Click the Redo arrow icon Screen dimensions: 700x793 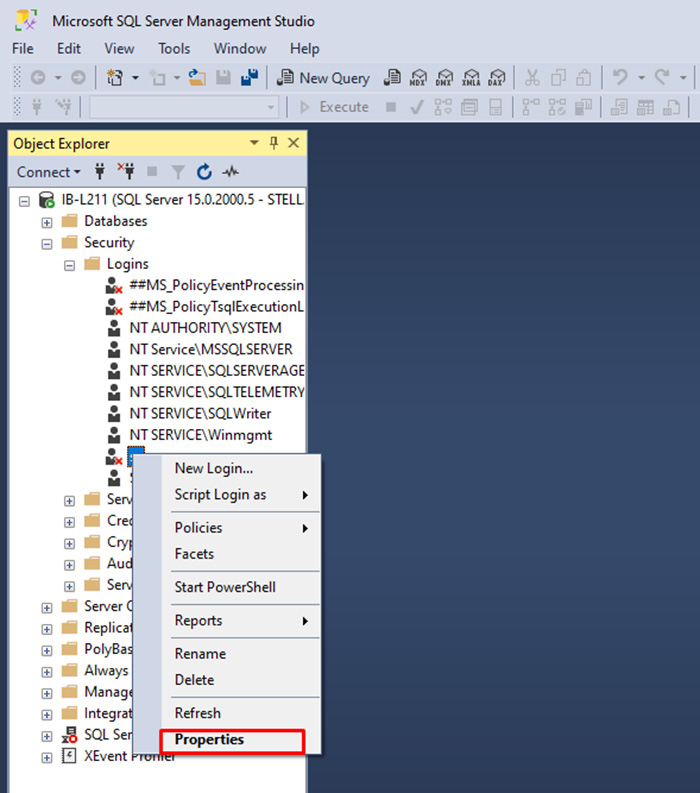[662, 78]
